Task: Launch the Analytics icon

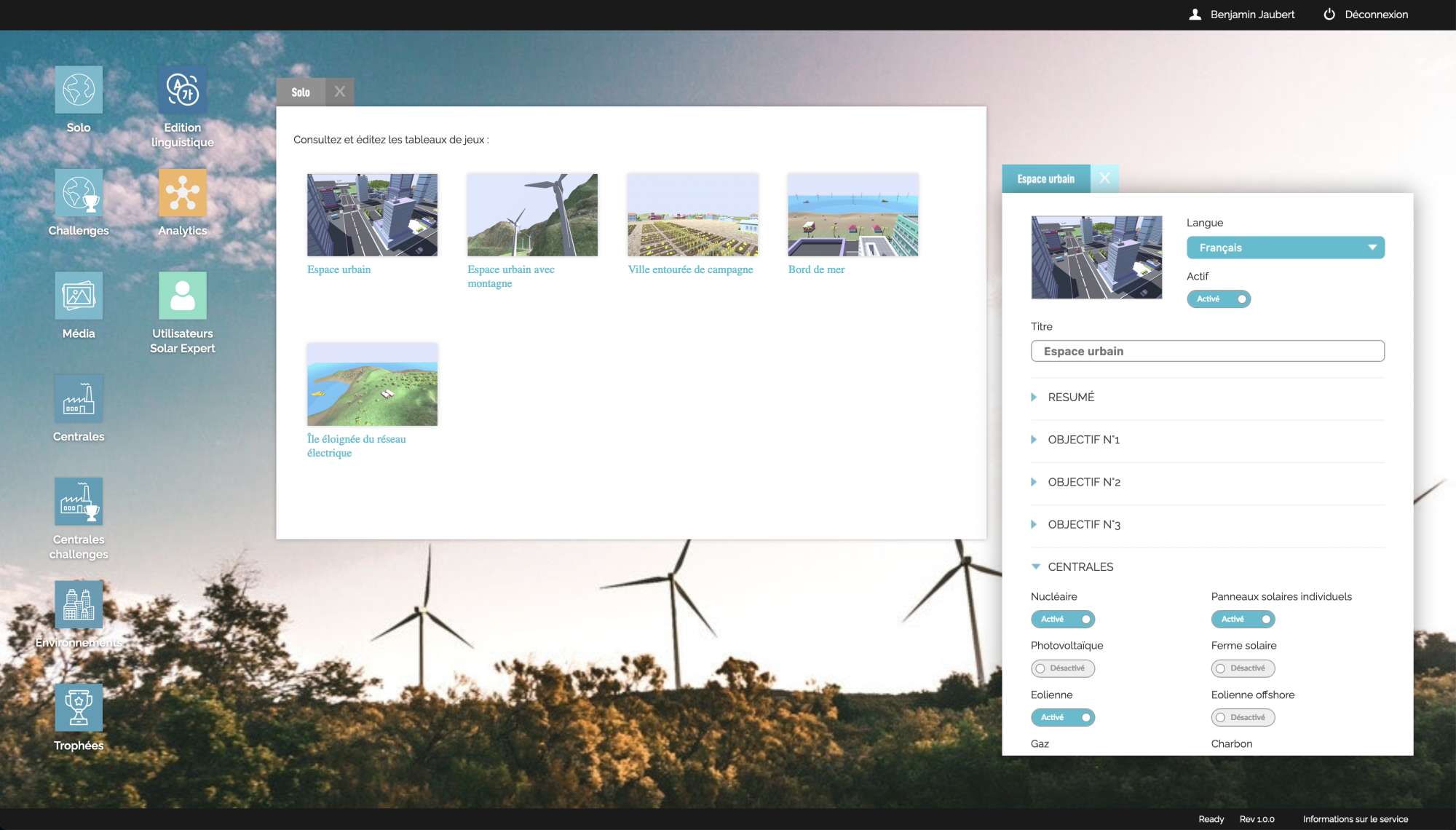Action: point(182,193)
